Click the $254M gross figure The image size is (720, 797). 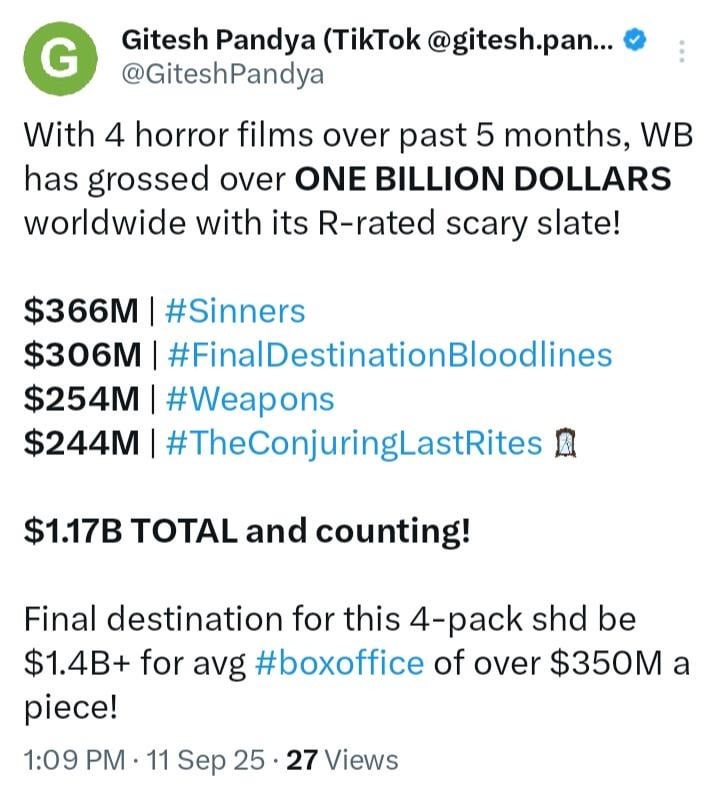[82, 399]
